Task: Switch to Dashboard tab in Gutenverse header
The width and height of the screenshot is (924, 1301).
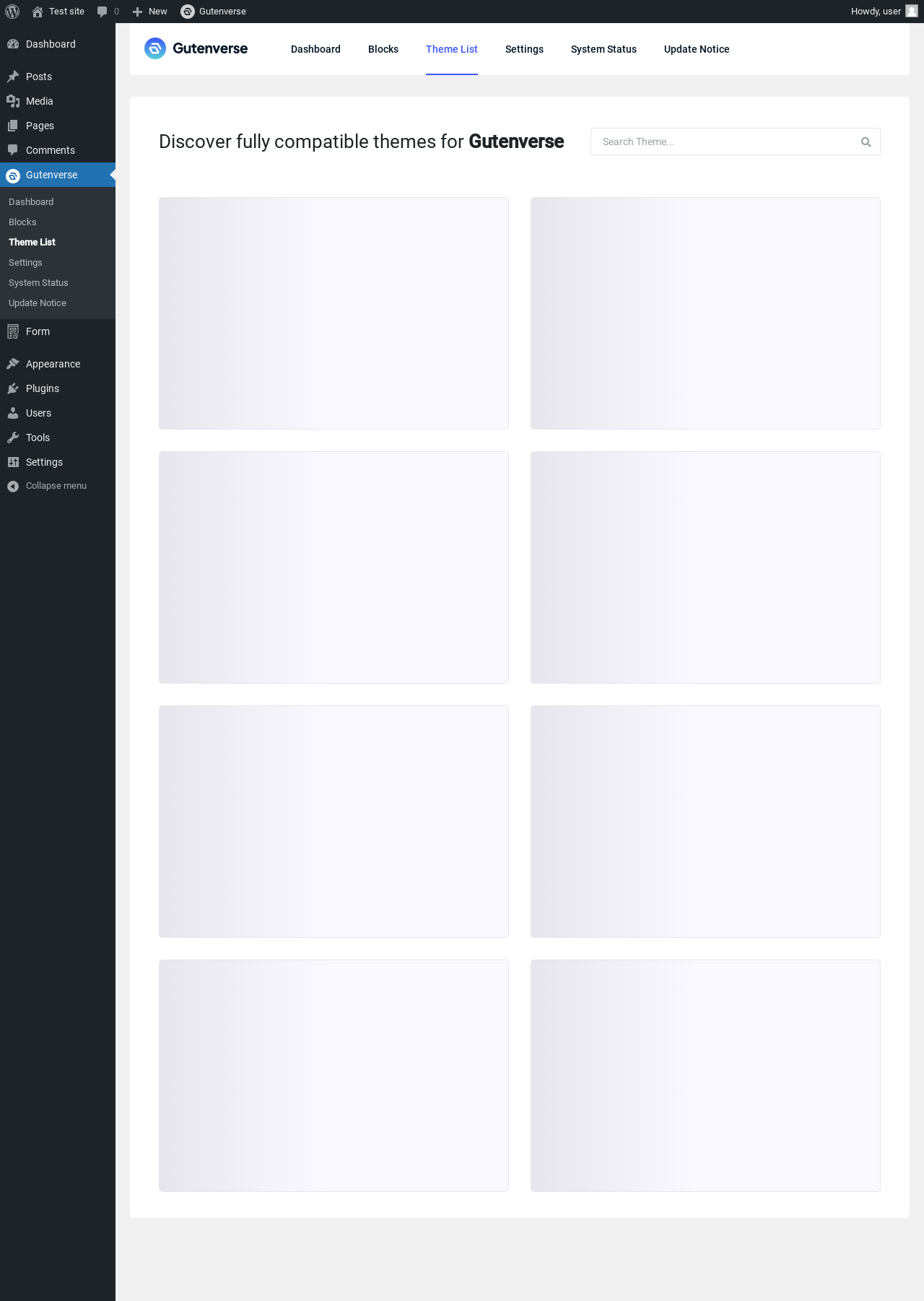Action: click(x=315, y=49)
